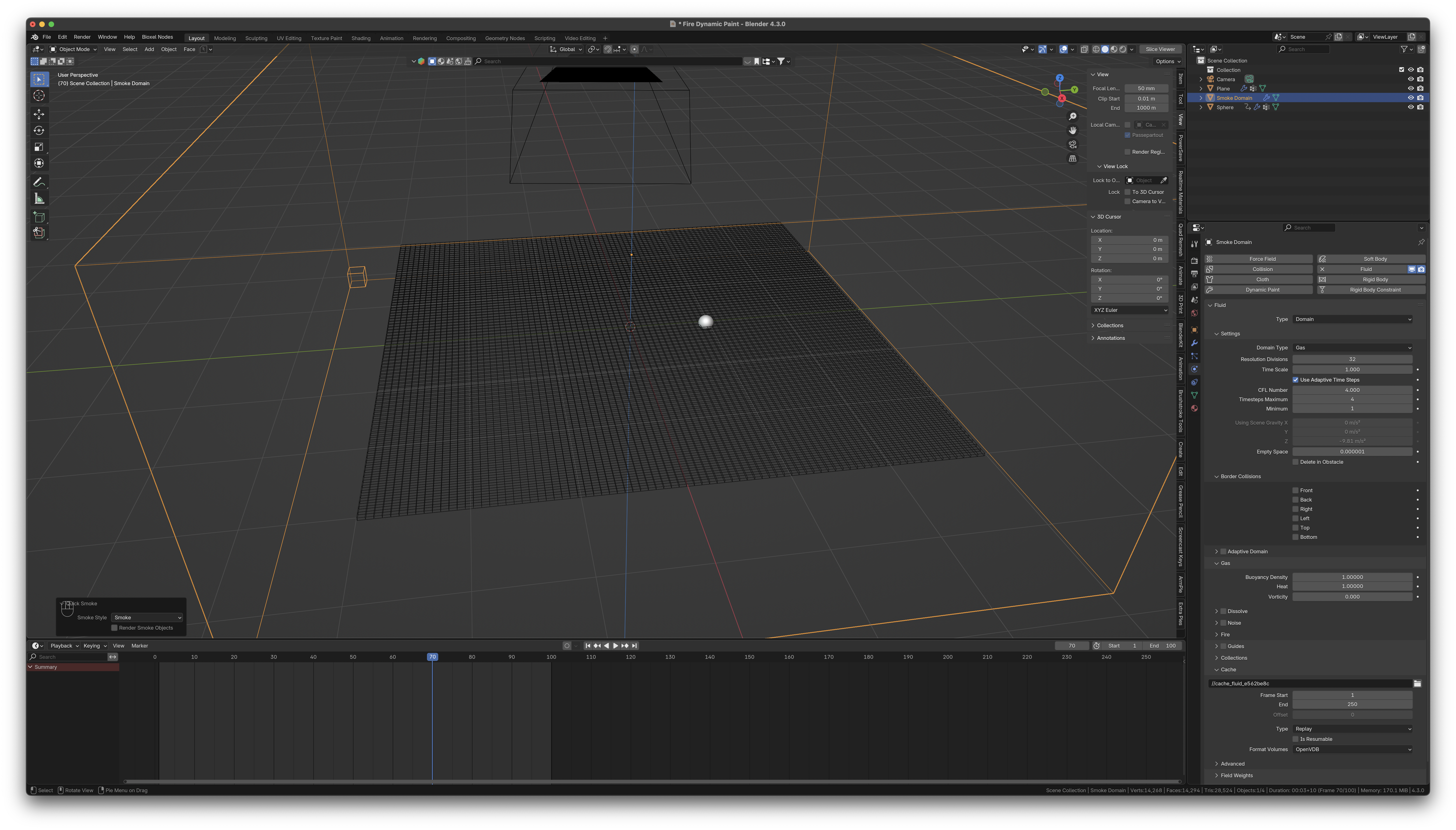This screenshot has width=1456, height=830.
Task: Click the Select Box tool
Action: pos(39,79)
